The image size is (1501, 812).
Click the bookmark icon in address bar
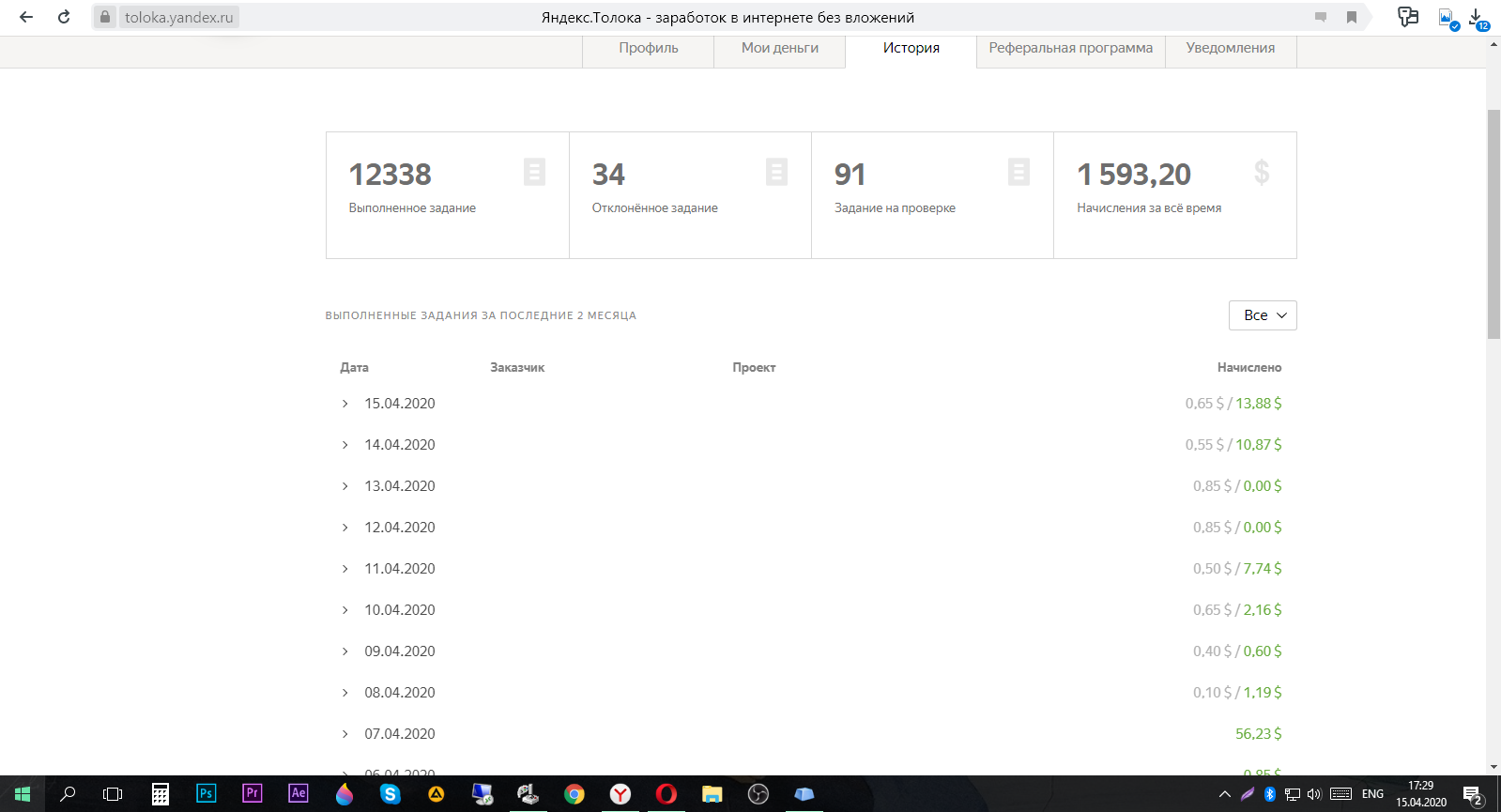[x=1352, y=17]
